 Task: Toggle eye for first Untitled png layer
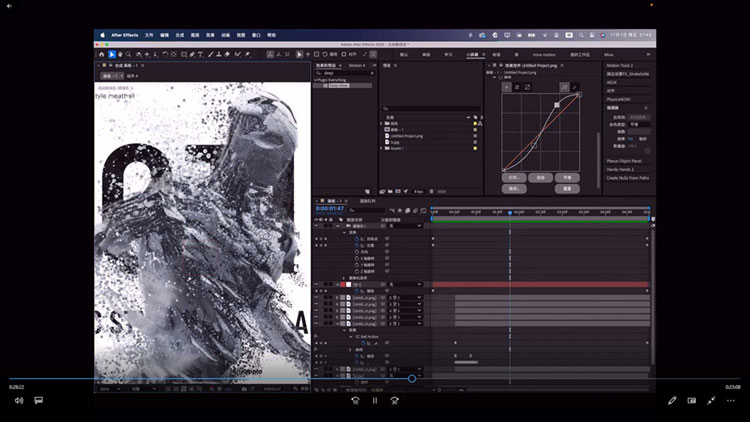(x=317, y=297)
